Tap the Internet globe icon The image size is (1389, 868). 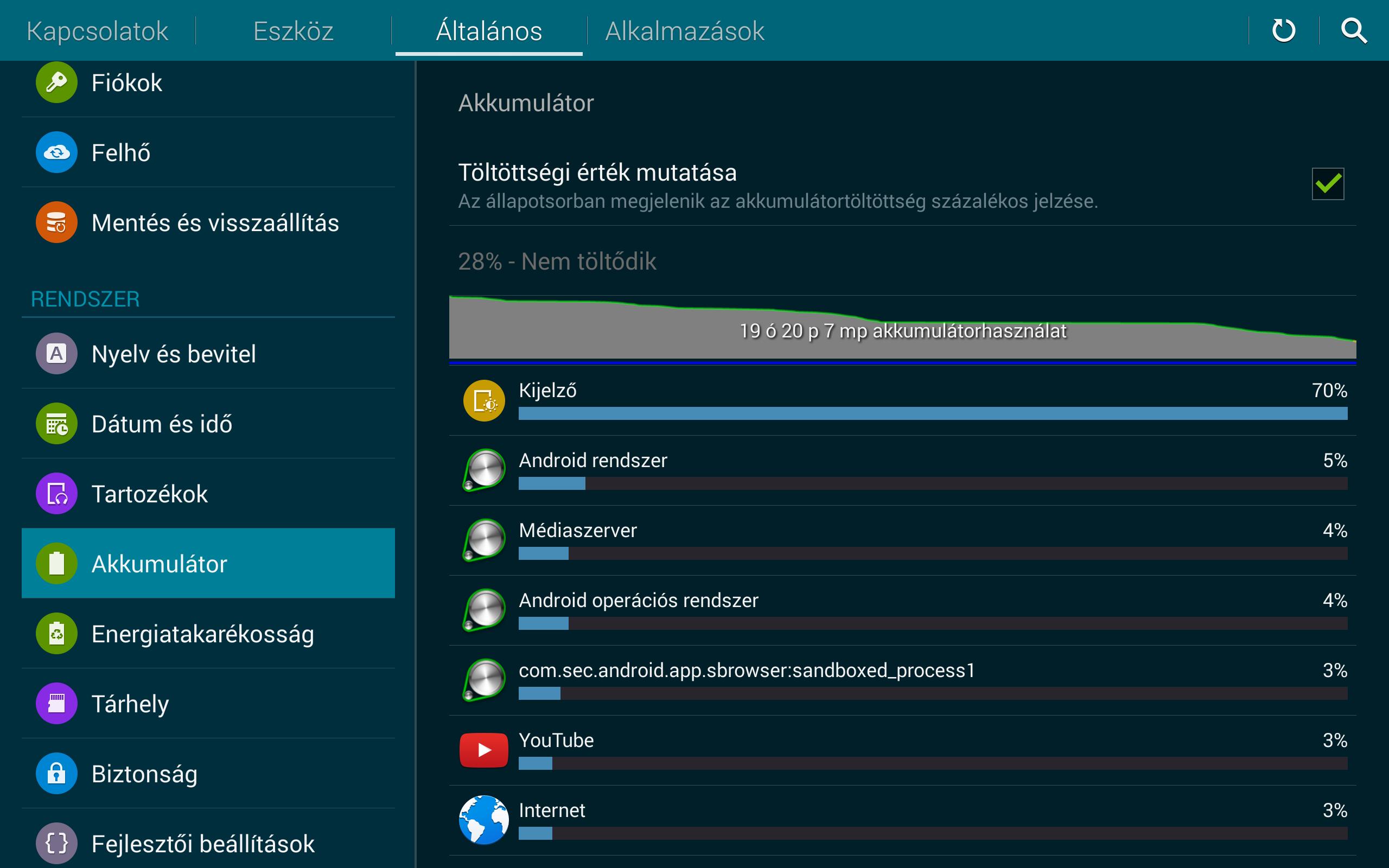[484, 820]
